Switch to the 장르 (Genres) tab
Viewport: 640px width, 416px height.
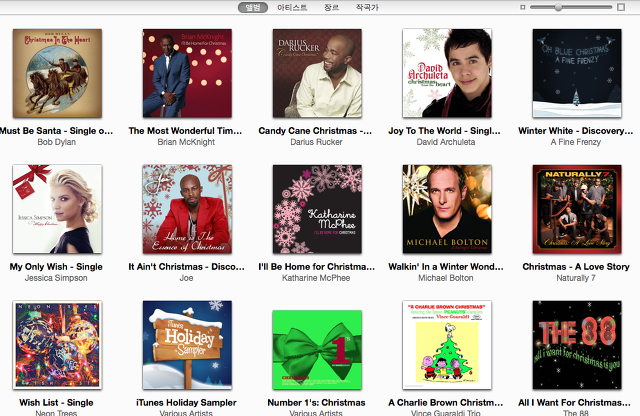(331, 7)
